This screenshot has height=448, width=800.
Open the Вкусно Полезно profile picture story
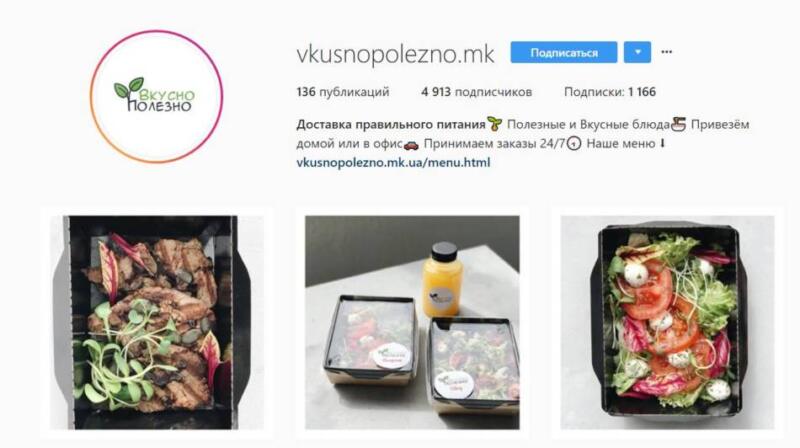(x=157, y=96)
